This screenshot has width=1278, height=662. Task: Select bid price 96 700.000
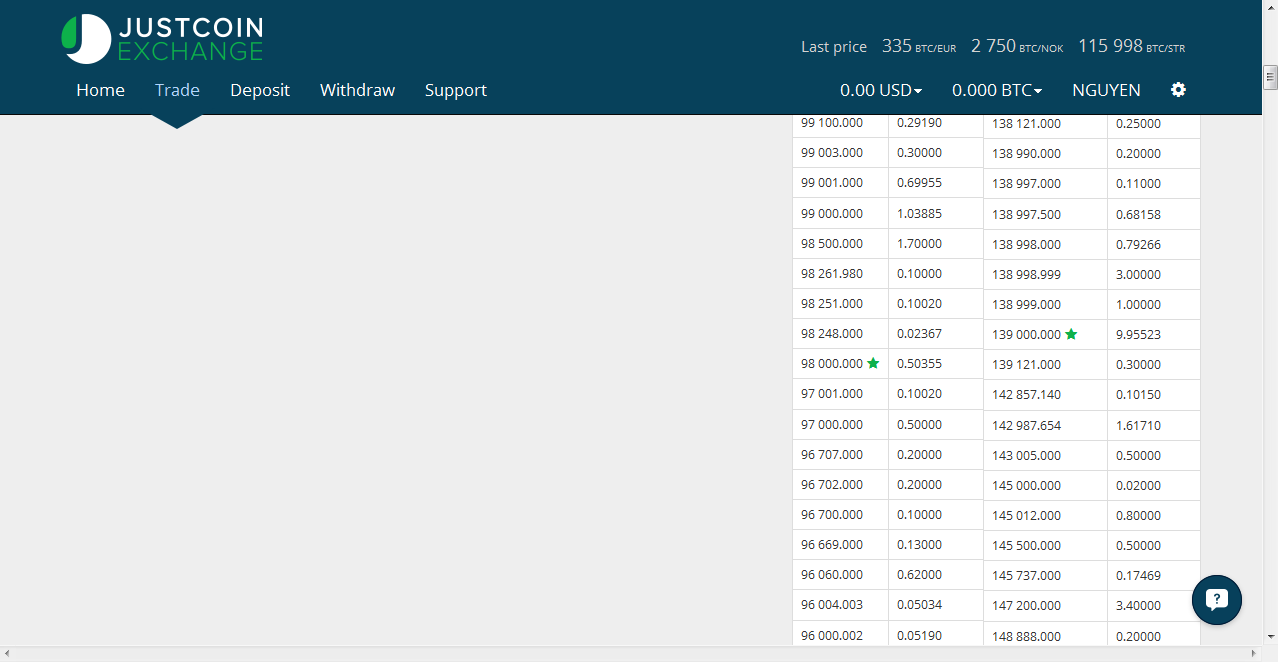pos(832,514)
